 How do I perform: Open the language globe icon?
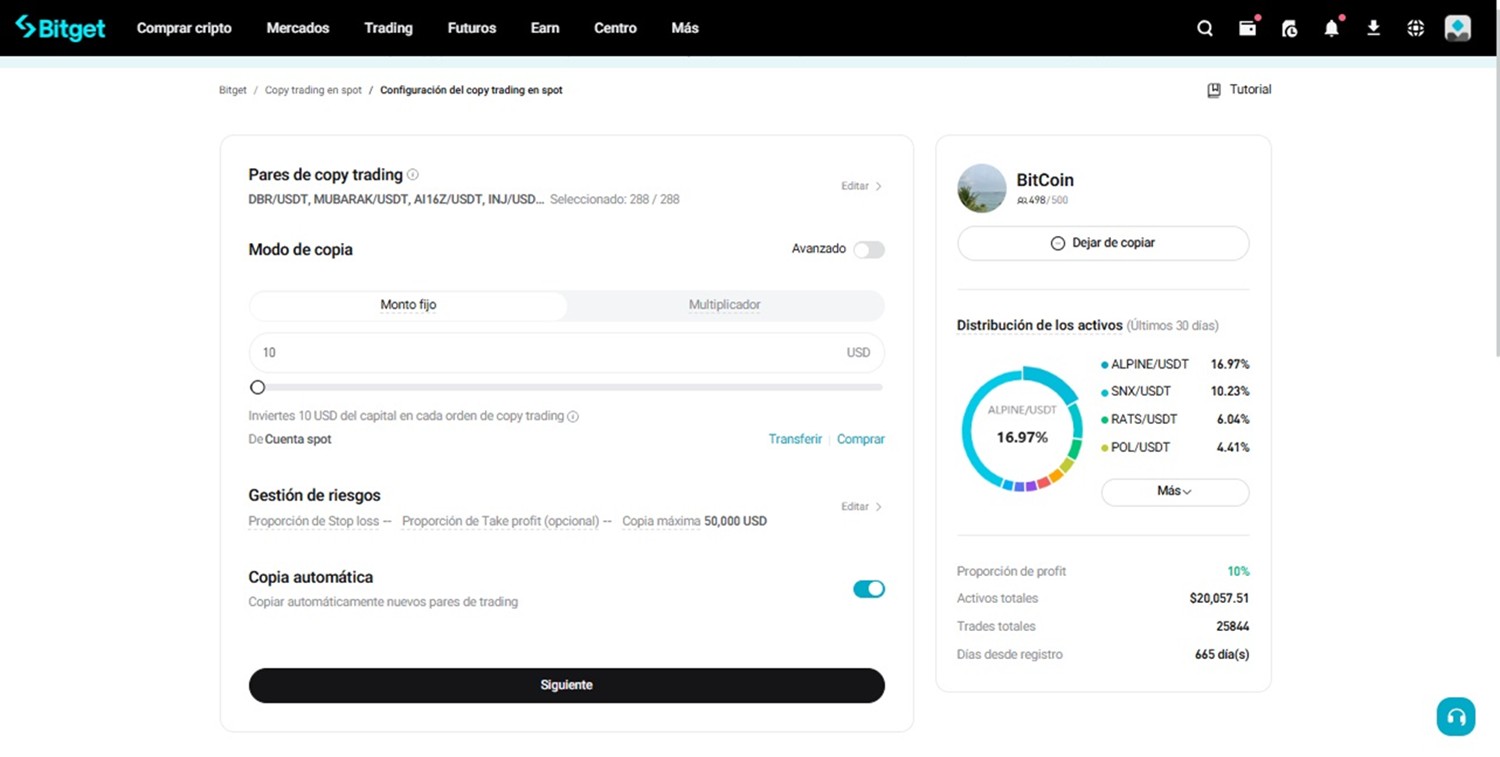pos(1415,28)
